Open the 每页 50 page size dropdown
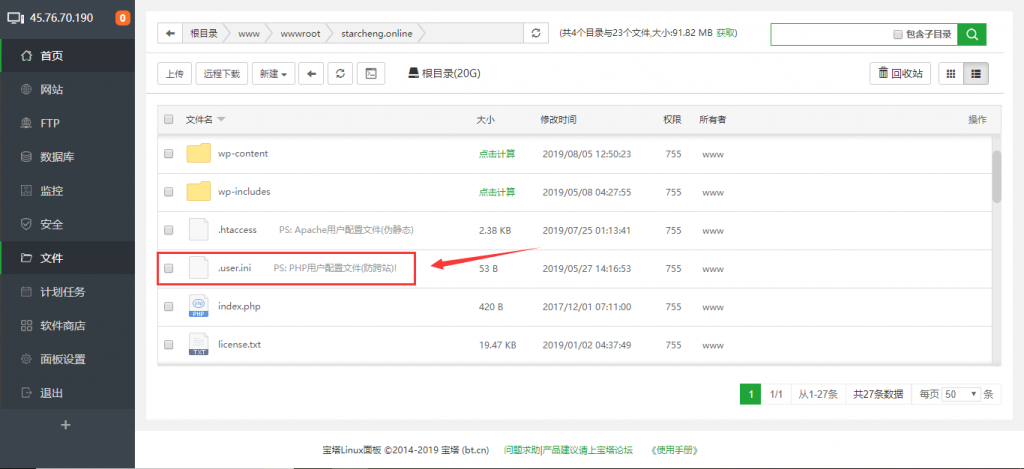This screenshot has height=469, width=1024. [x=963, y=394]
